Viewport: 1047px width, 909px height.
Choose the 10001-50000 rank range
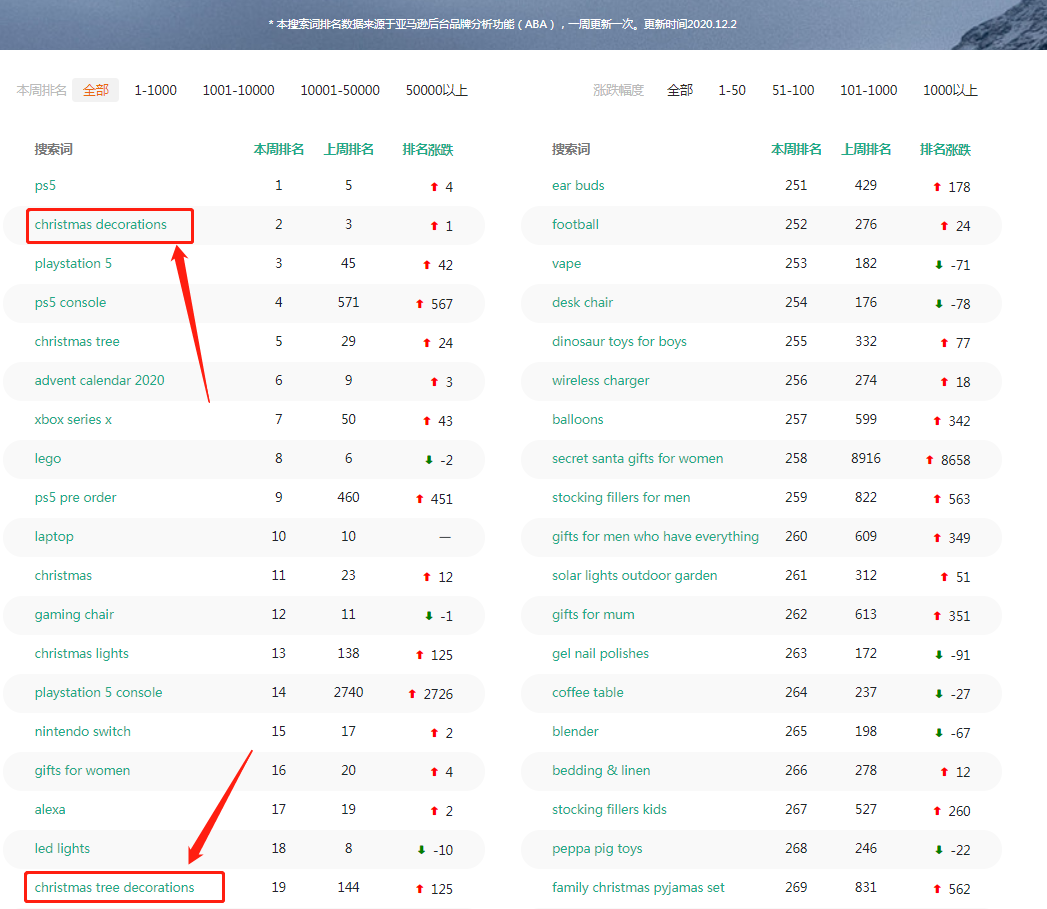340,90
